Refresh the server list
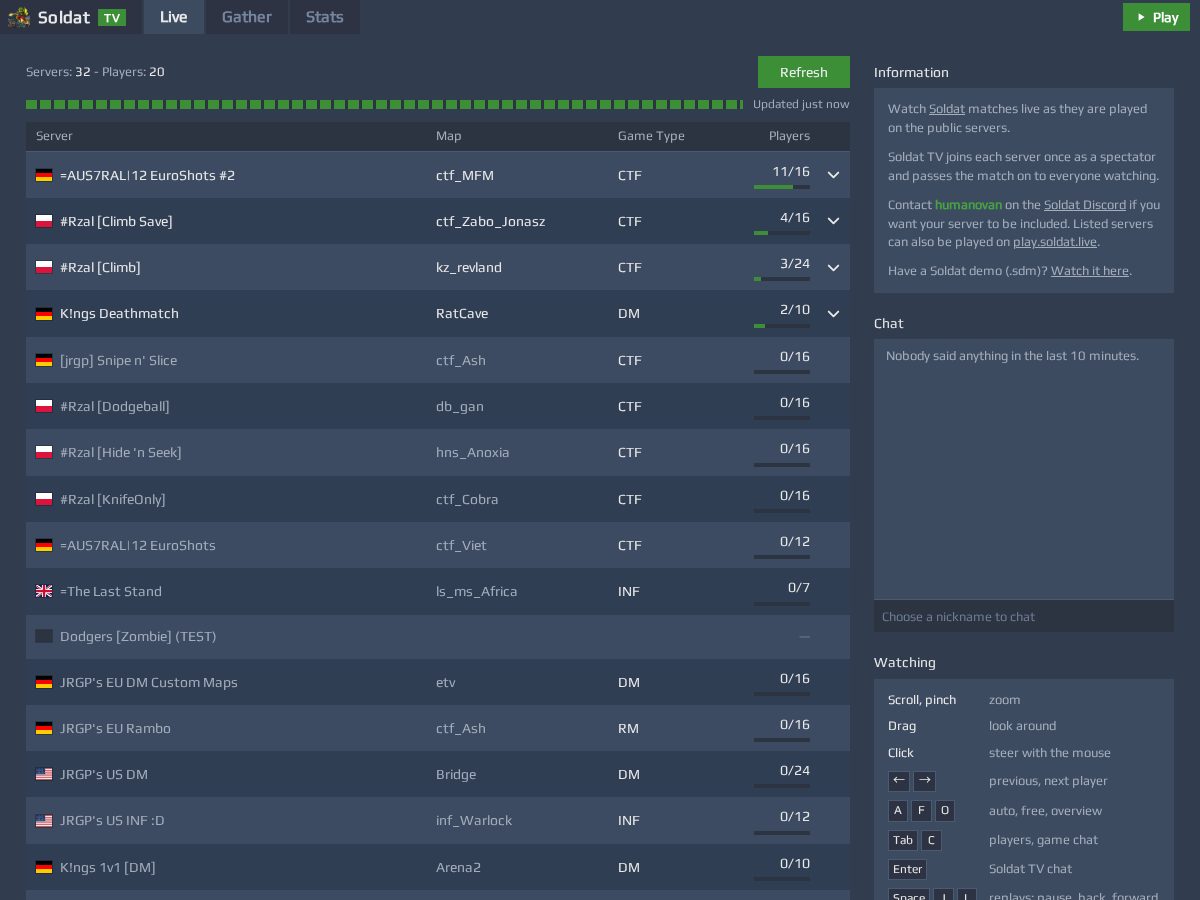This screenshot has height=900, width=1200. [x=804, y=72]
